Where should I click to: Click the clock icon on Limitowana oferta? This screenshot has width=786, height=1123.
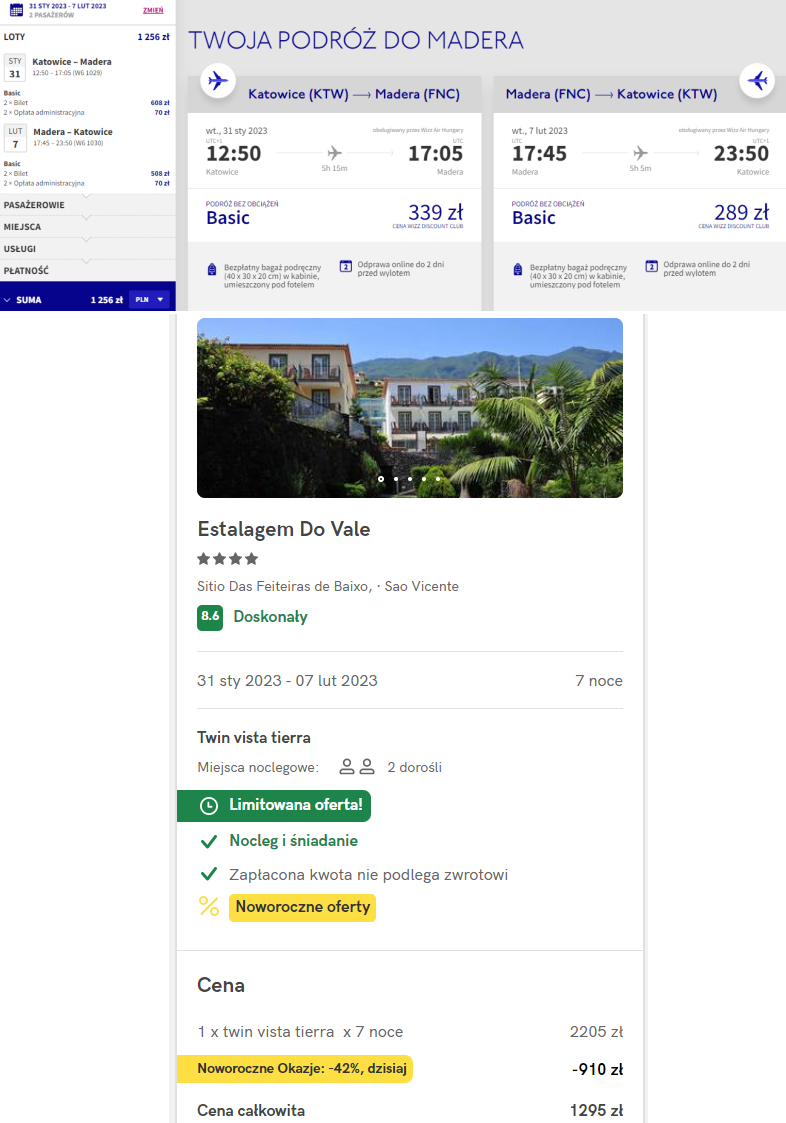click(208, 805)
